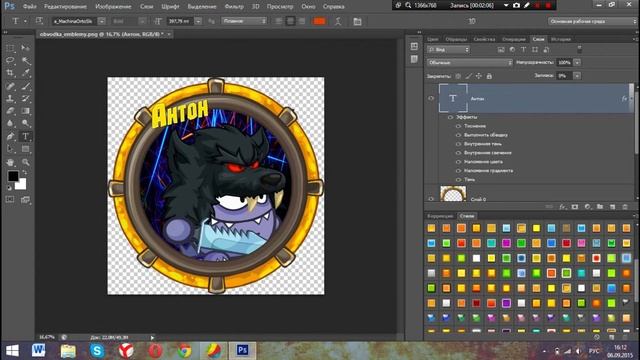Viewport: 640px width, 360px height.
Task: Open Create Warped Text option
Action: [x=338, y=21]
